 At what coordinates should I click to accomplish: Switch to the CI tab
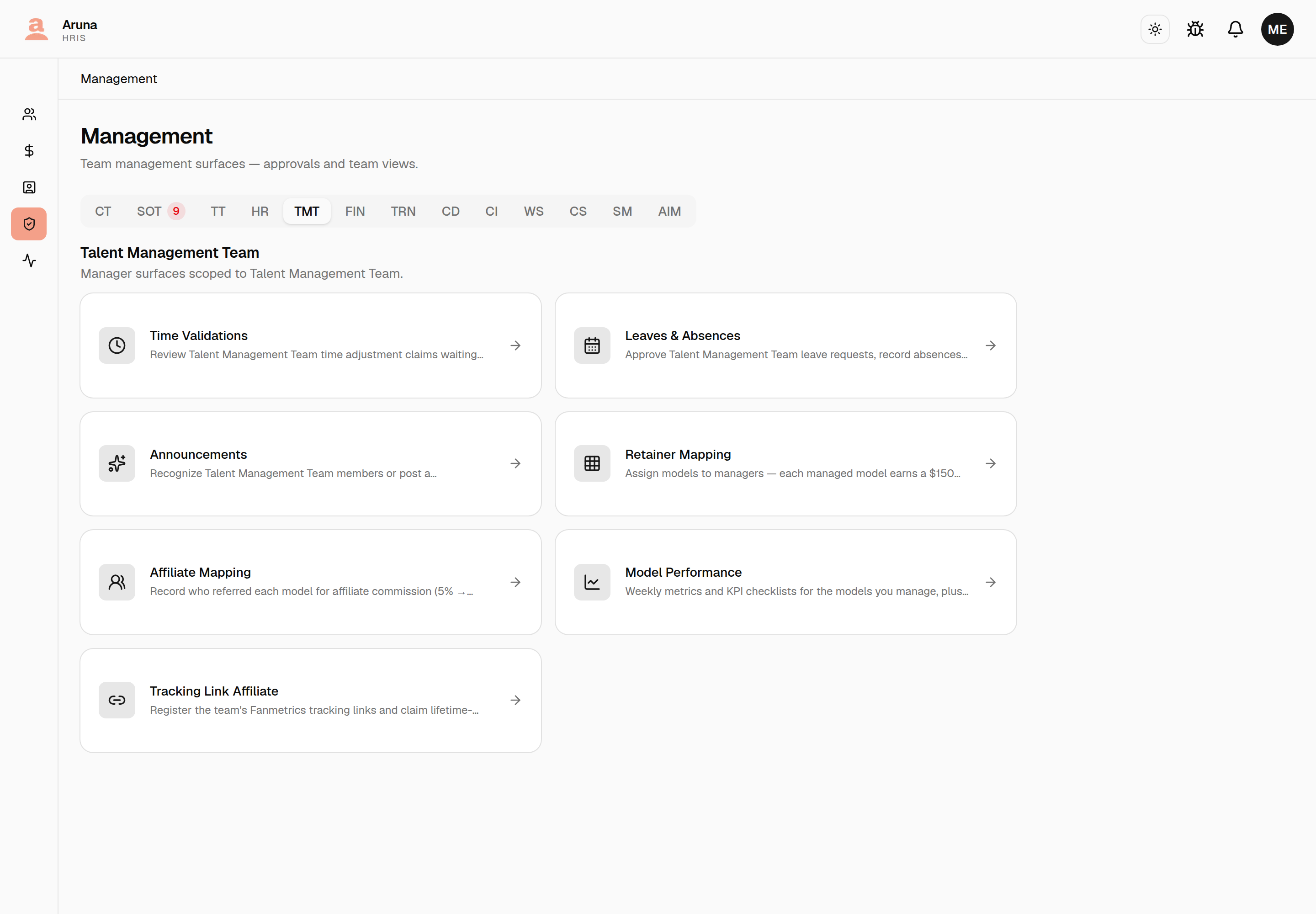(x=491, y=211)
